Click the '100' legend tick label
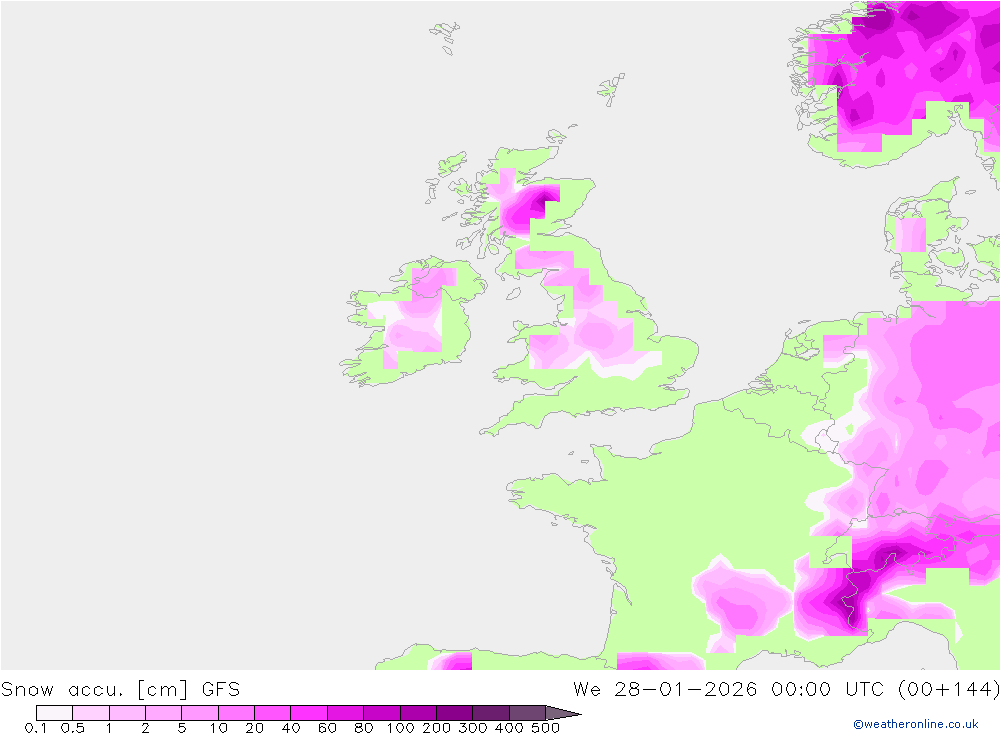Viewport: 1000px width, 733px height. click(x=401, y=728)
